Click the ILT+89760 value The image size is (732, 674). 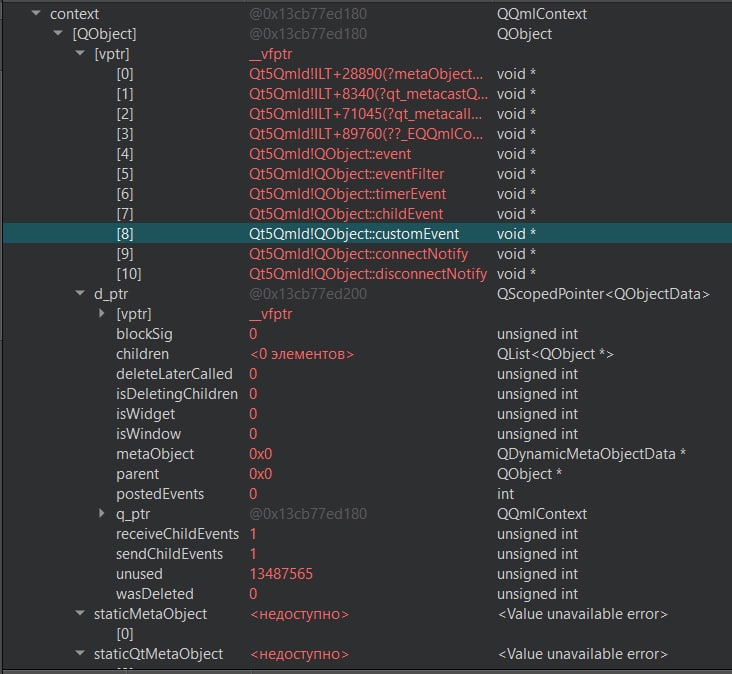pyautogui.click(x=366, y=134)
